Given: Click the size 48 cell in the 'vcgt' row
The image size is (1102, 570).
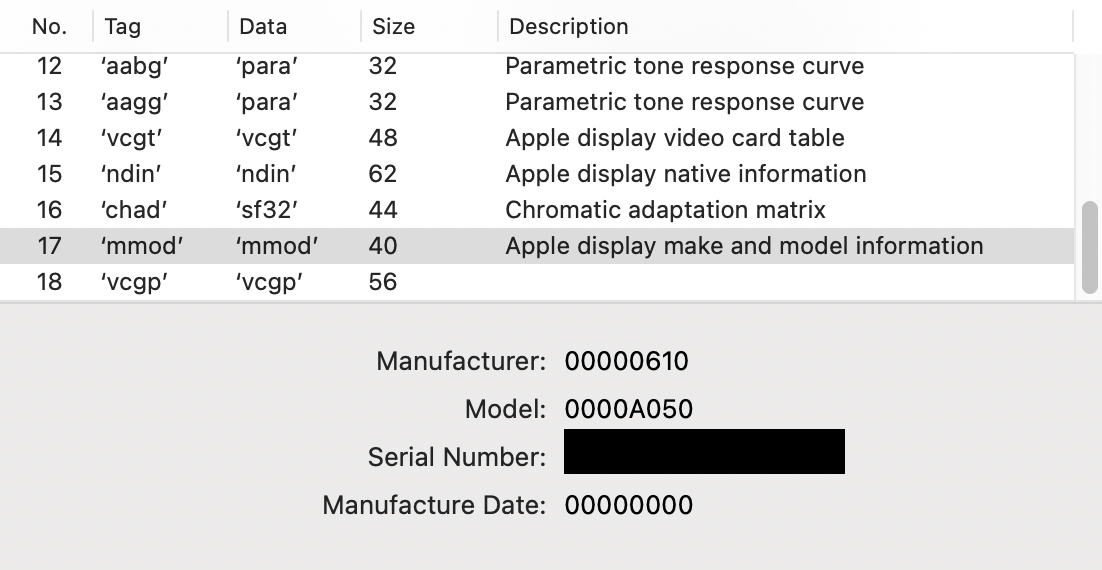Looking at the screenshot, I should pyautogui.click(x=383, y=139).
